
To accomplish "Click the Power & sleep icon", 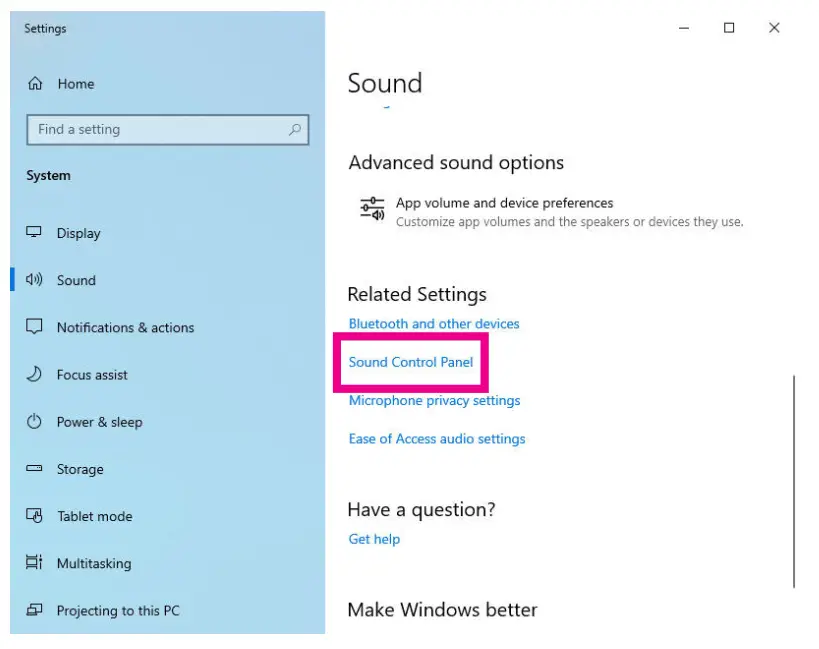I will click(35, 421).
